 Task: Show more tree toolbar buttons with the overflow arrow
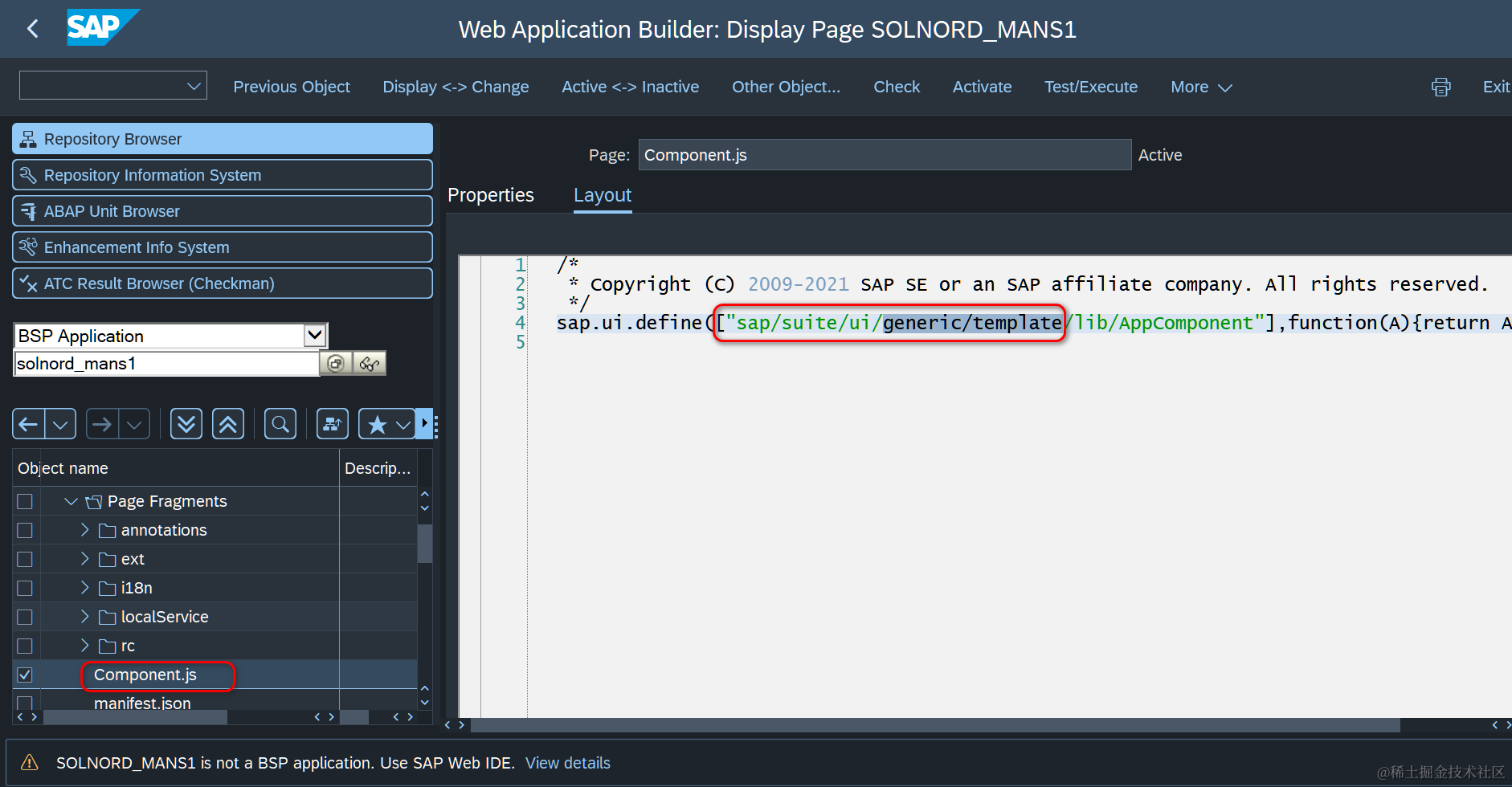pos(425,423)
